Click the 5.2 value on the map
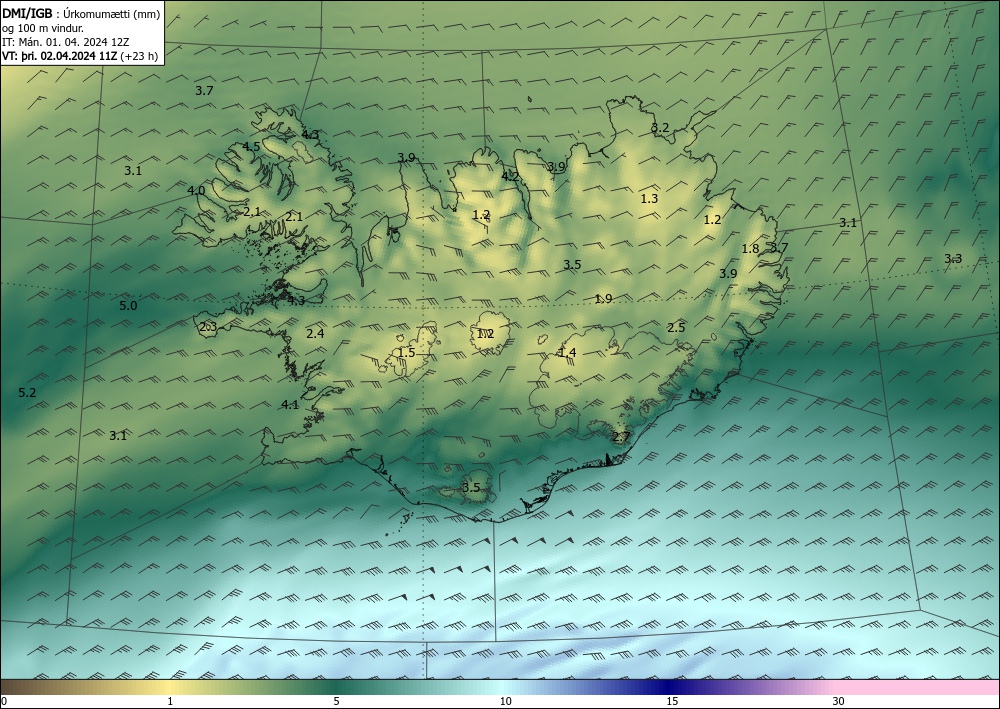 [x=27, y=393]
